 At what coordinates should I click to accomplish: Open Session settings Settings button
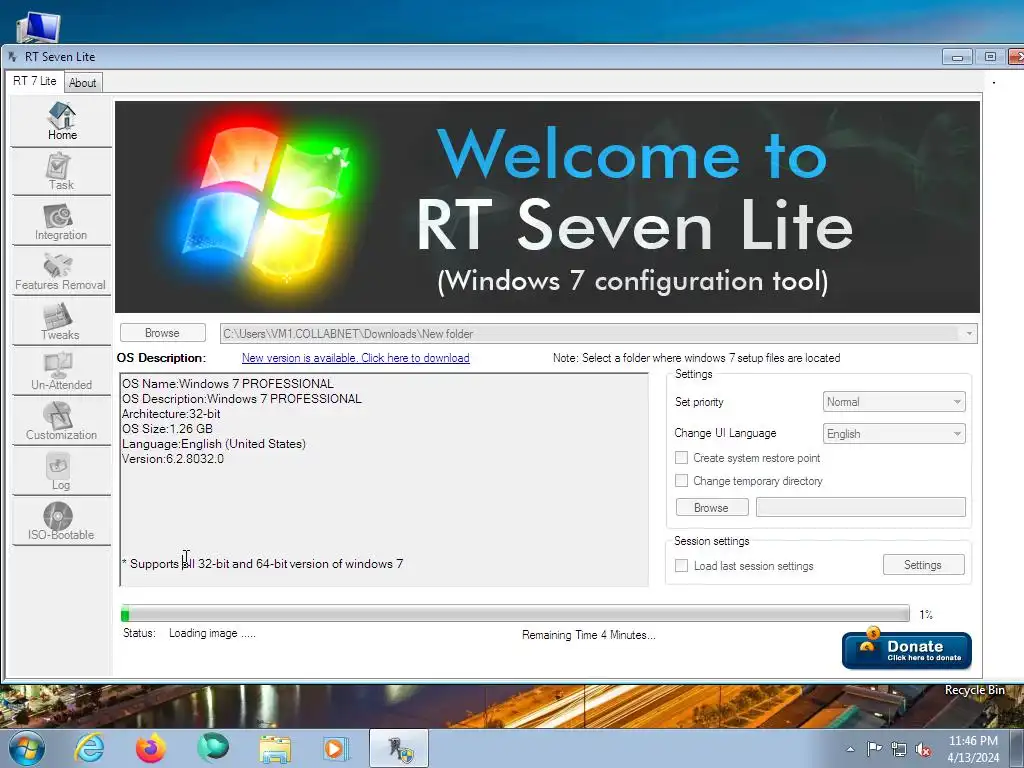coord(923,565)
